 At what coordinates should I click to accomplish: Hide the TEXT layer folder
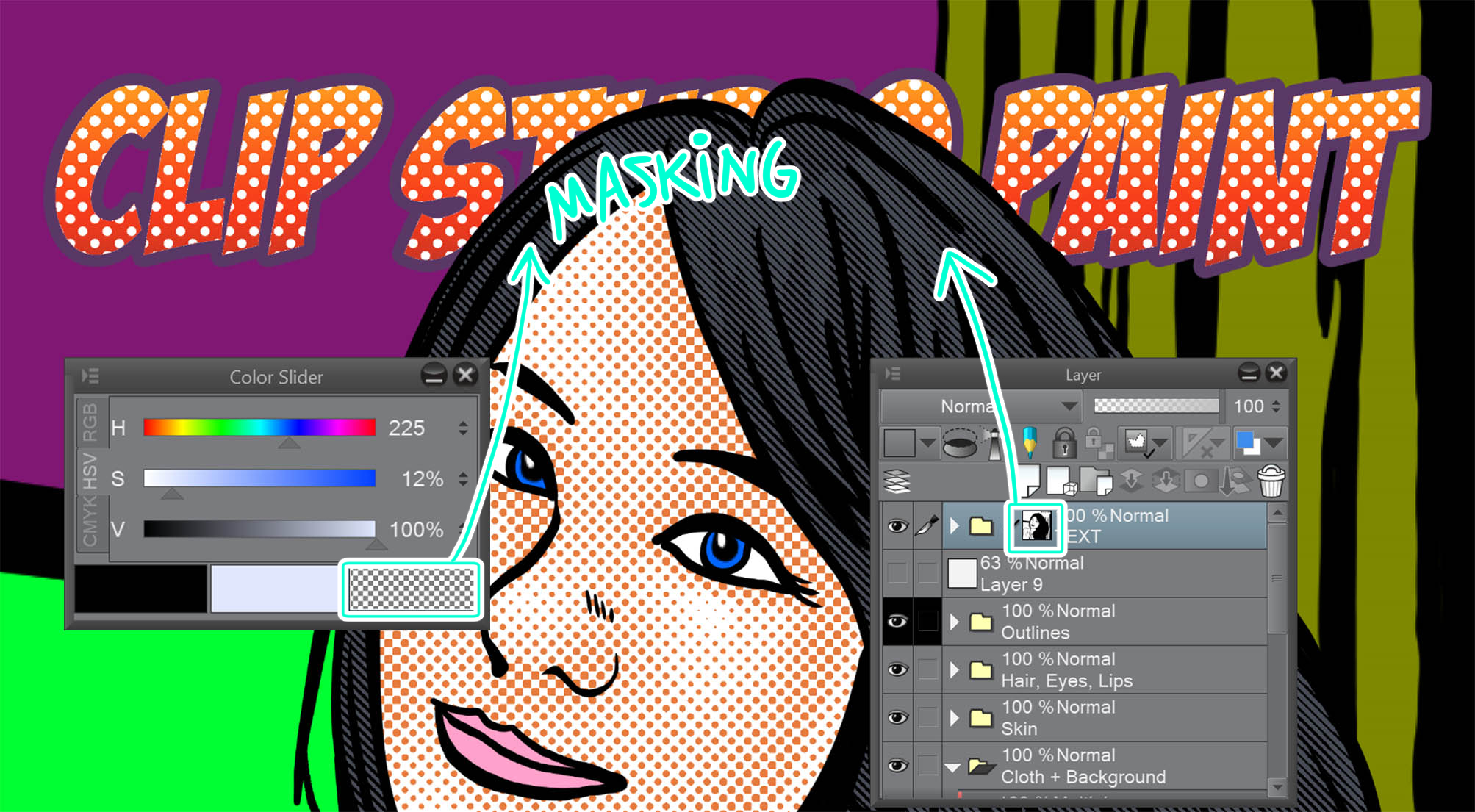click(897, 526)
